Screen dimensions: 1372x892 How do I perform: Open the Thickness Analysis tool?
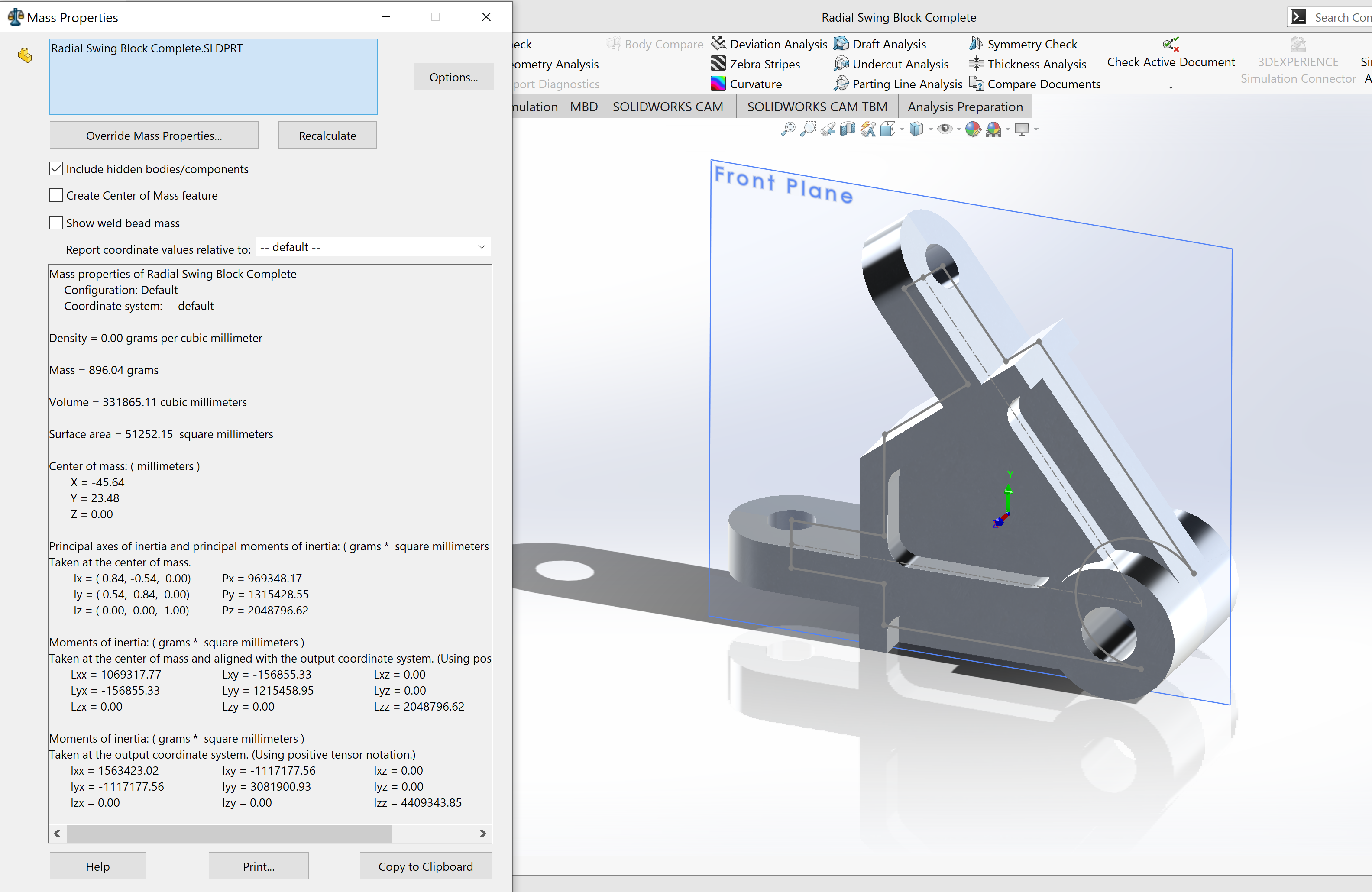tap(1027, 64)
